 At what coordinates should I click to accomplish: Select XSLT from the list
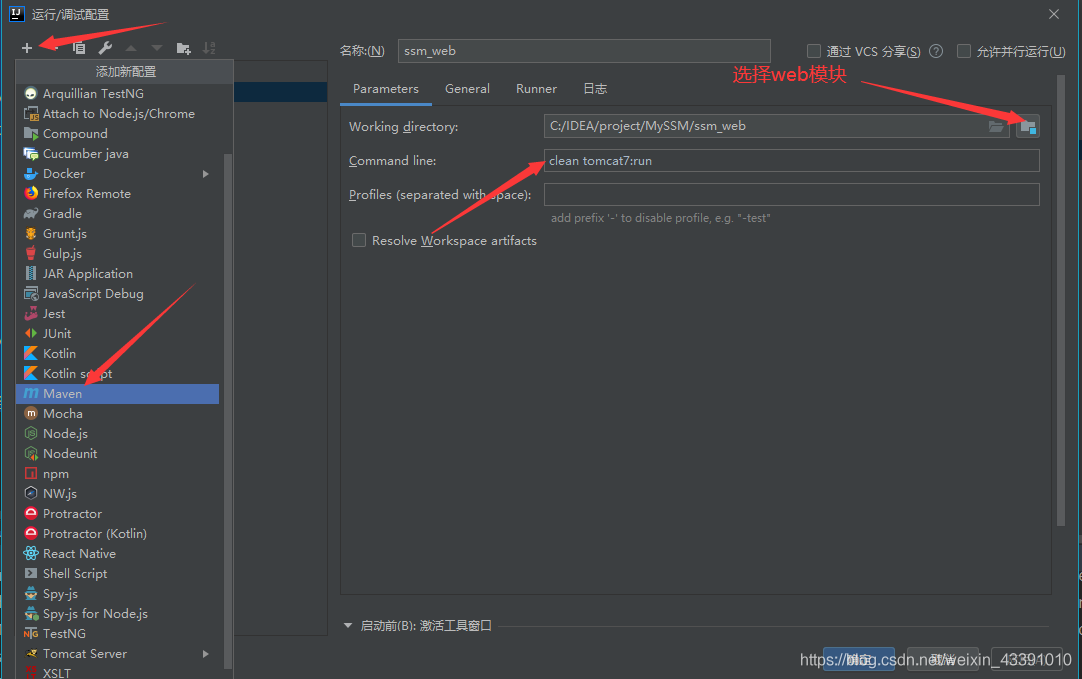click(x=117, y=672)
